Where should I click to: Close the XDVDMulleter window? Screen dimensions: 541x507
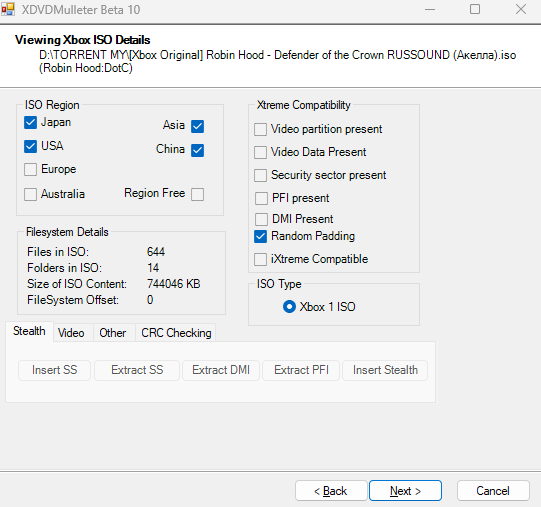(521, 9)
